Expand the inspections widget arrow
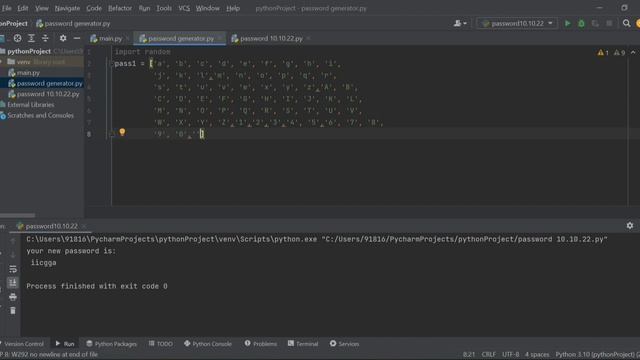 [x=633, y=53]
